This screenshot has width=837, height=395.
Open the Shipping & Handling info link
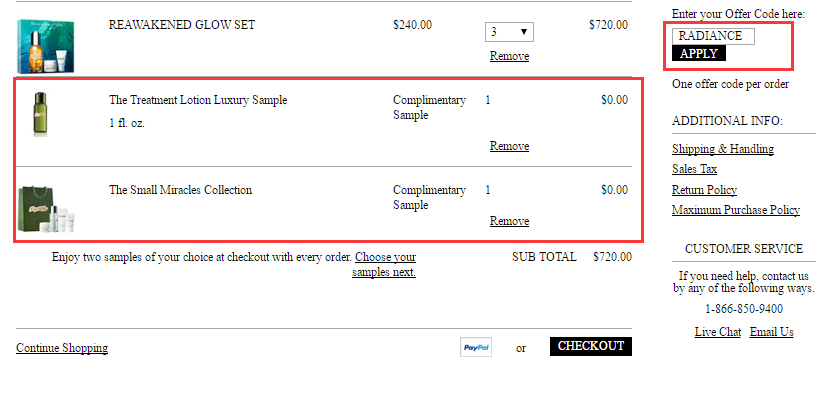[723, 149]
